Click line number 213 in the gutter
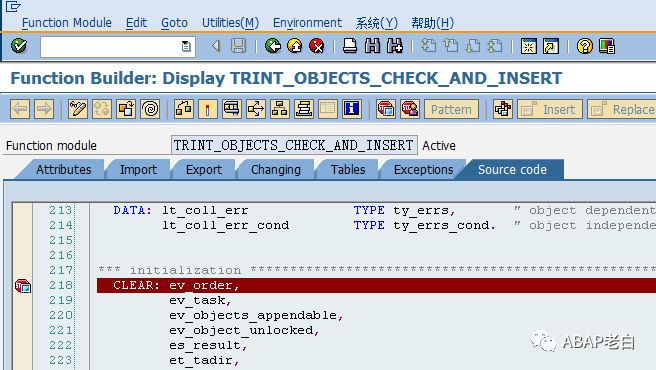Image resolution: width=656 pixels, height=370 pixels. point(61,210)
